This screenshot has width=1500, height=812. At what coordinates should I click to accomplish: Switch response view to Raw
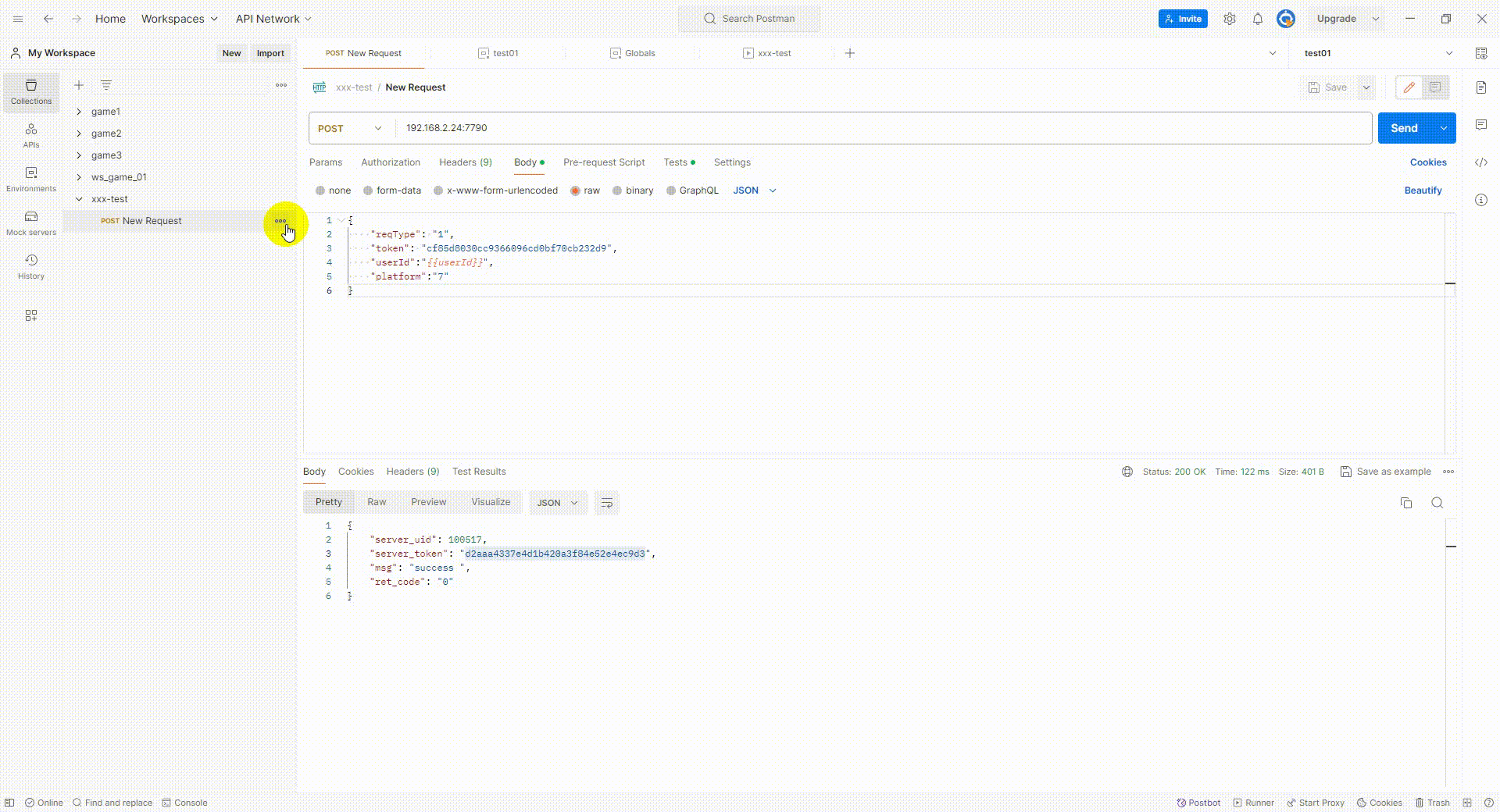tap(377, 502)
